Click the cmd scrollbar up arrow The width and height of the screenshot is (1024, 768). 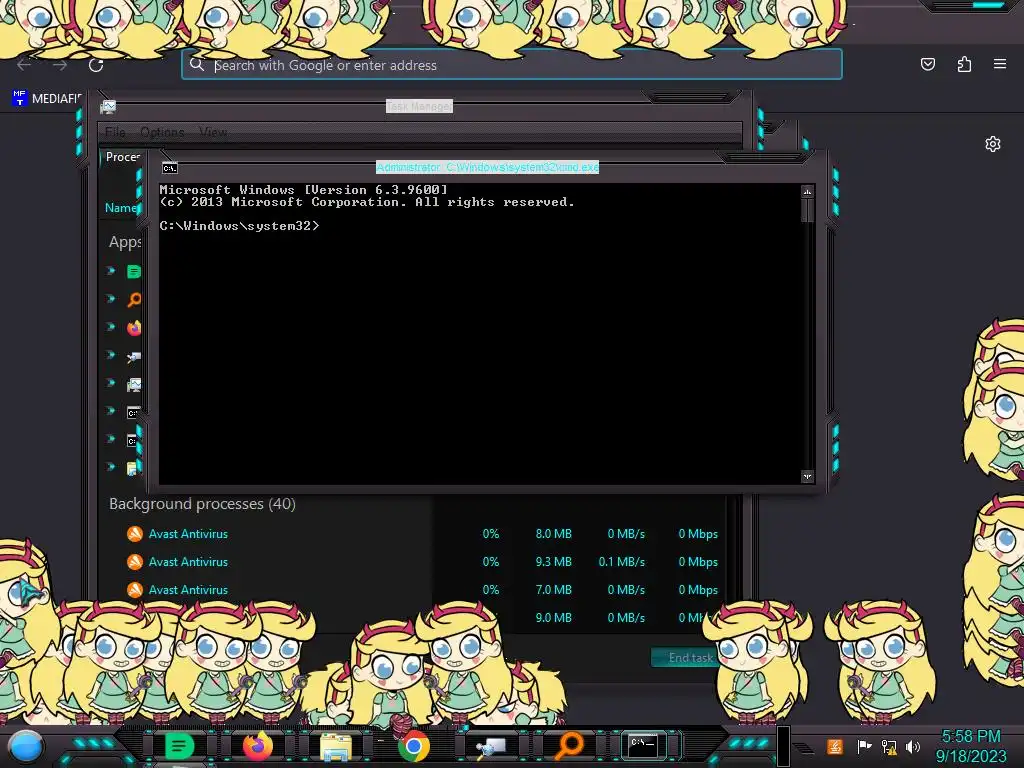click(807, 191)
